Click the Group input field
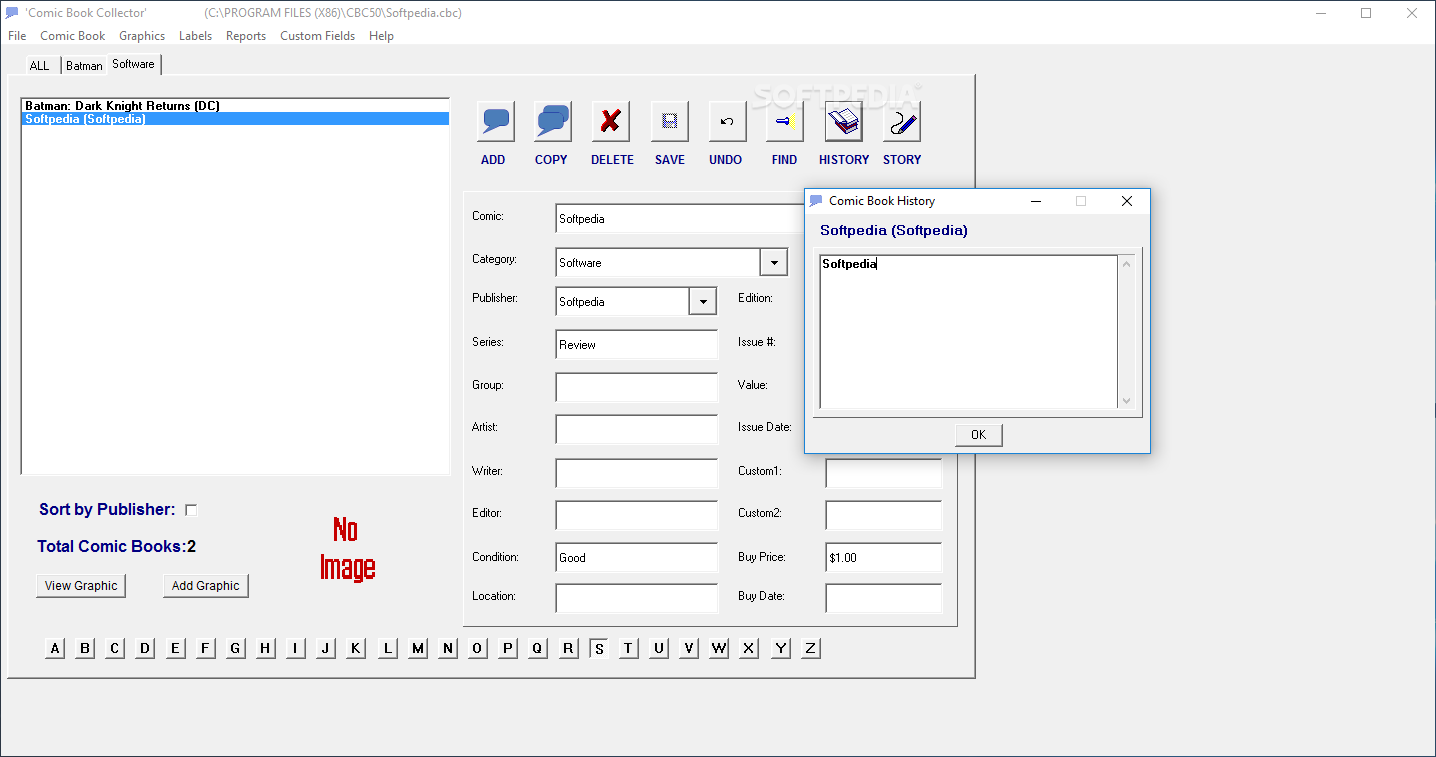This screenshot has width=1436, height=757. 637,387
